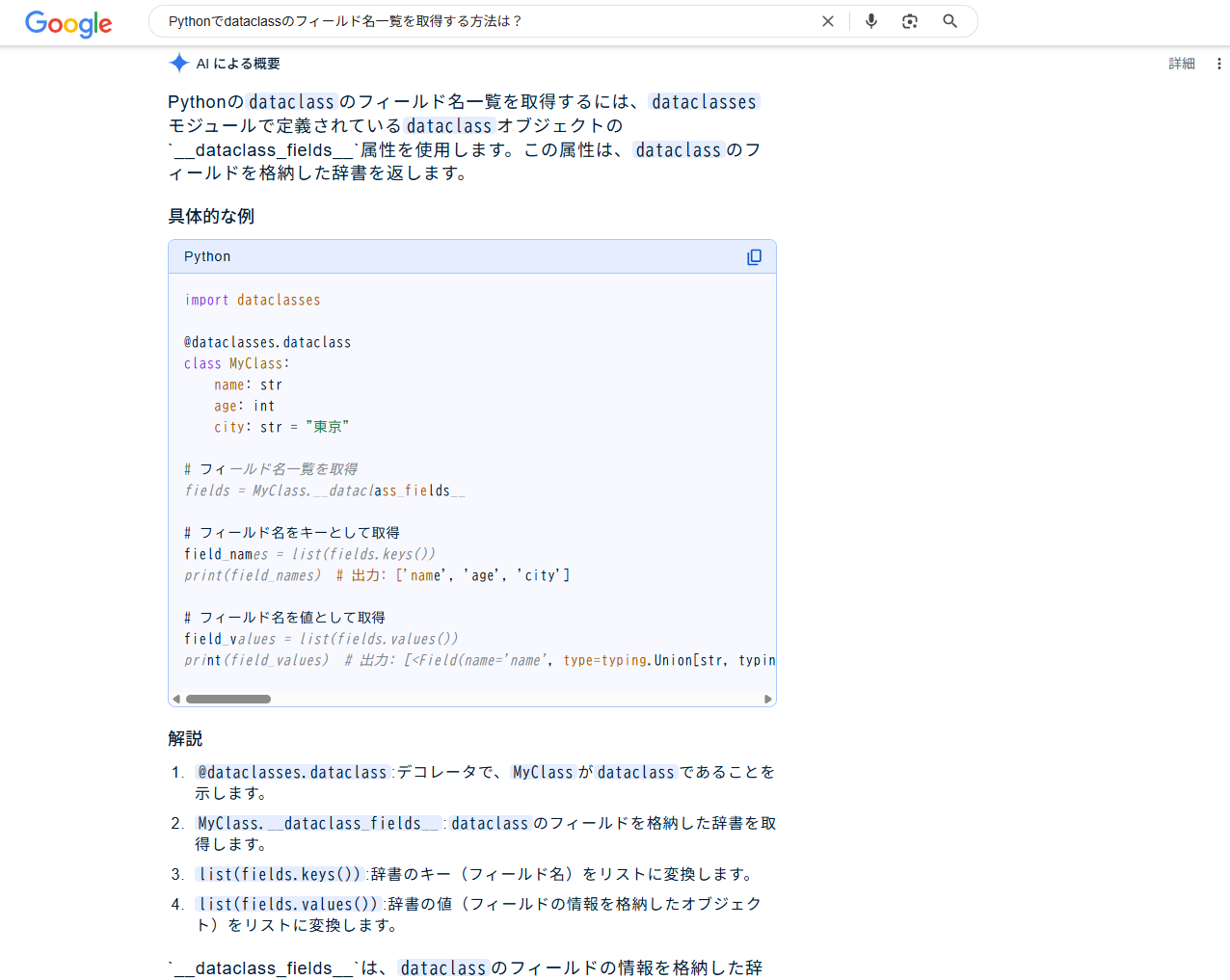Click the list(fields.keys()) chip in item 3
The width and height of the screenshot is (1230, 980).
[x=280, y=874]
